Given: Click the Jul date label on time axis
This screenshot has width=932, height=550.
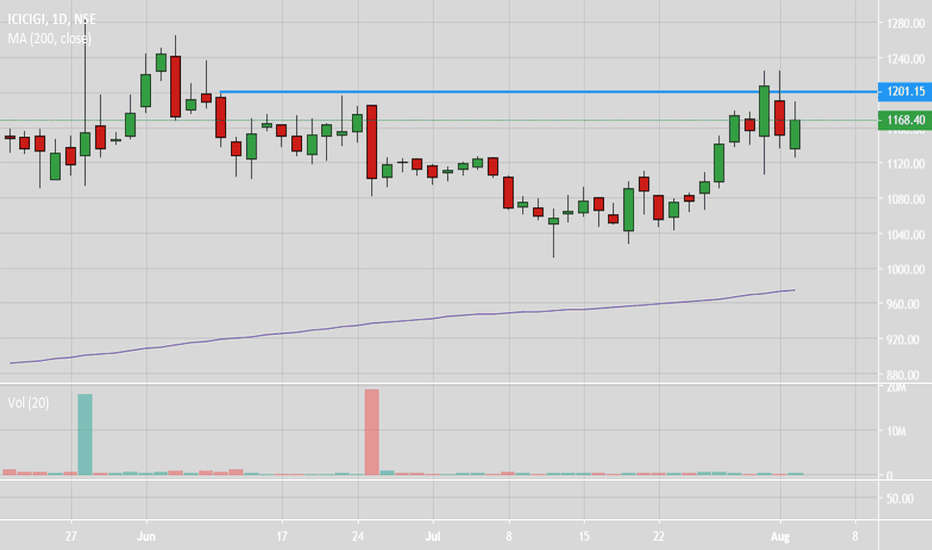Looking at the screenshot, I should pyautogui.click(x=433, y=536).
